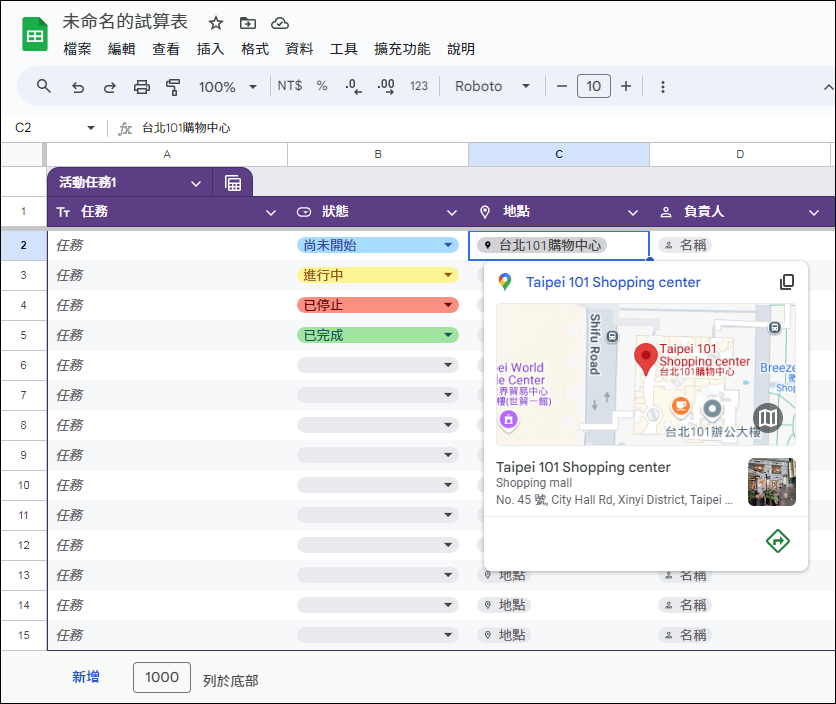This screenshot has width=836, height=704.
Task: Collapse the toolbar with caret icon
Action: point(828,87)
